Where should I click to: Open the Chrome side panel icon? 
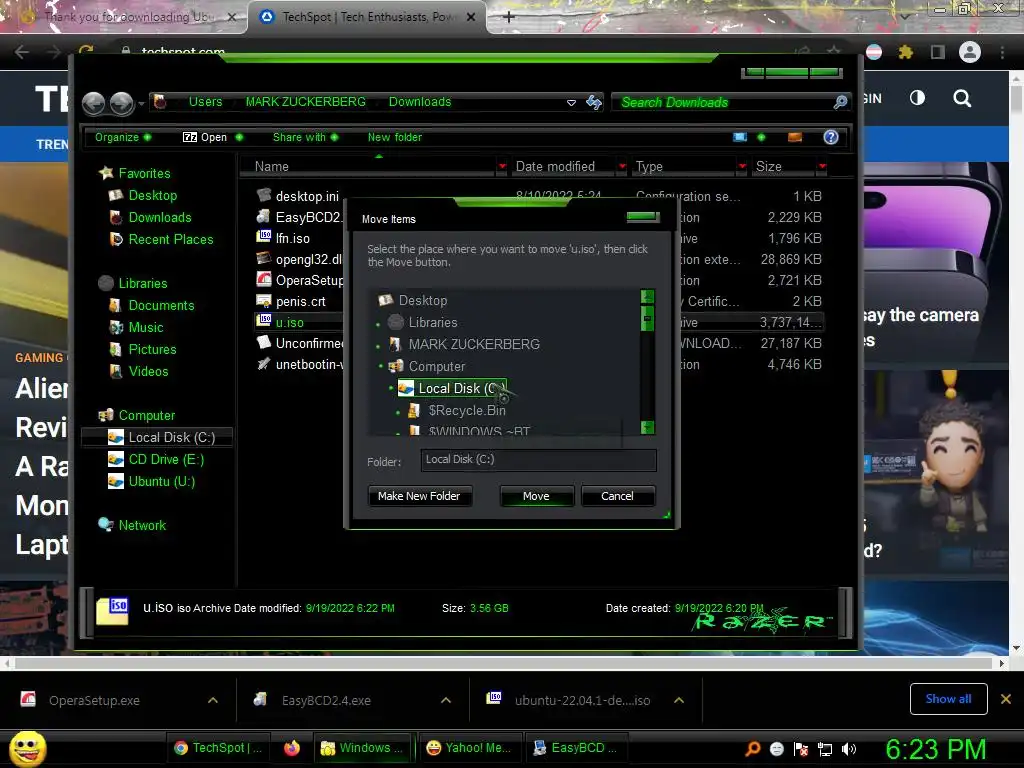[x=938, y=52]
